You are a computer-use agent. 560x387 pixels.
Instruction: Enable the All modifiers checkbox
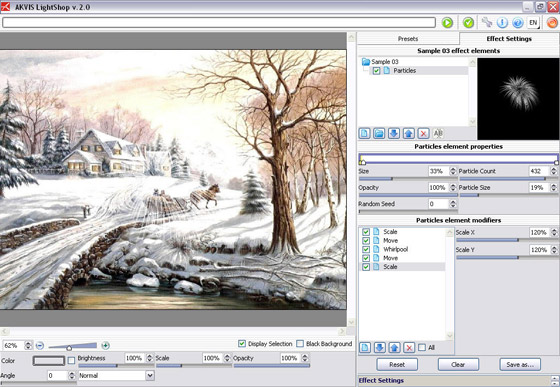click(x=422, y=347)
